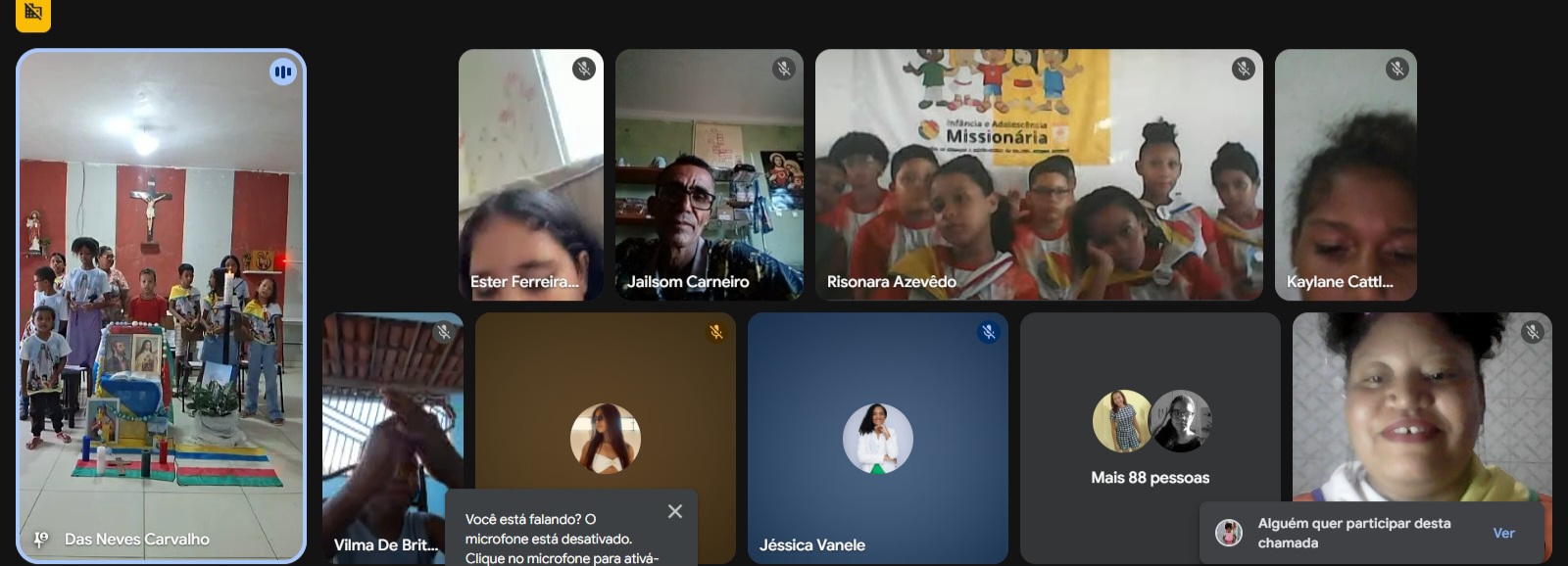
Task: Click muted mic icon on Kaylane Cattl tile
Action: [1397, 69]
